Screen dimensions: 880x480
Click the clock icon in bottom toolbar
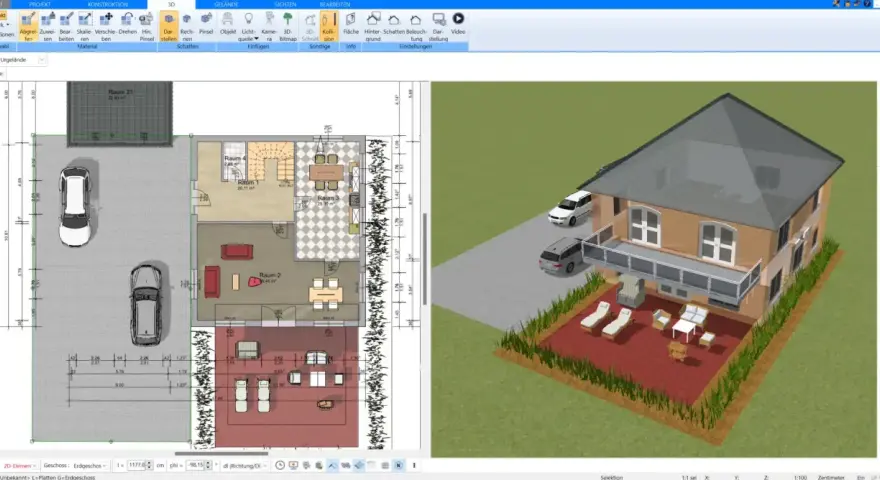280,465
